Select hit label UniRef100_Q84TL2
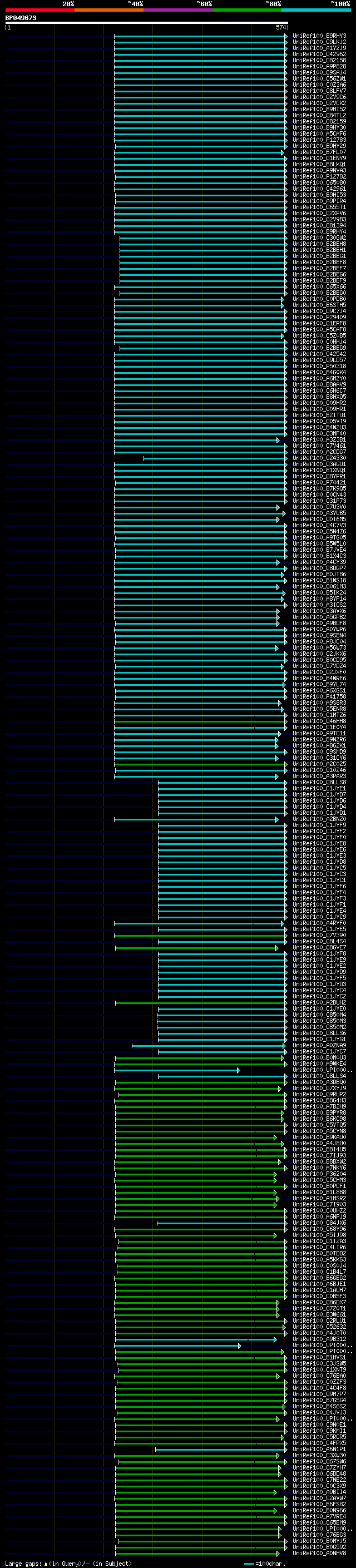This screenshot has height=1568, width=356. click(319, 116)
